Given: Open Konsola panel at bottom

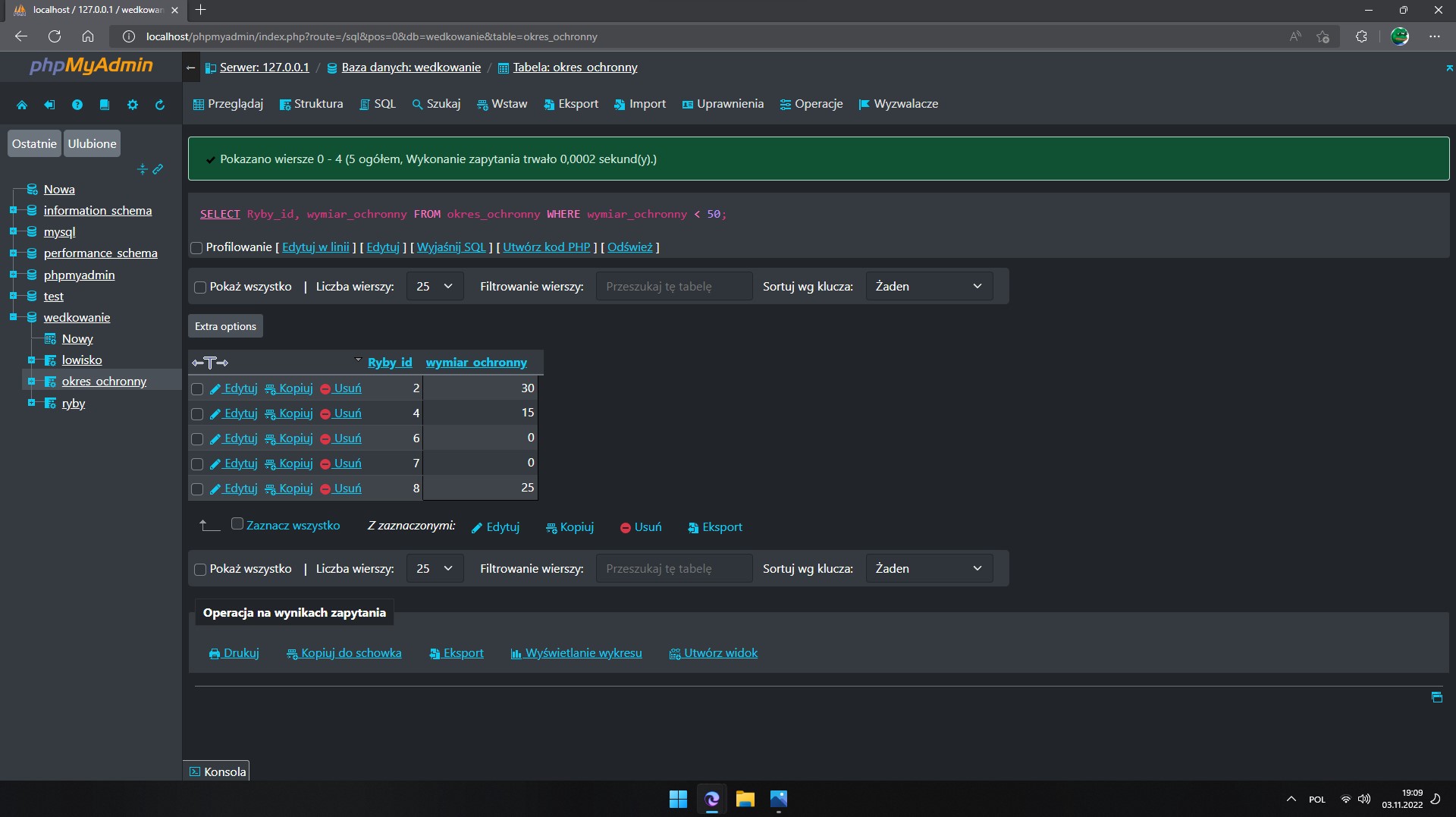Looking at the screenshot, I should [x=217, y=771].
